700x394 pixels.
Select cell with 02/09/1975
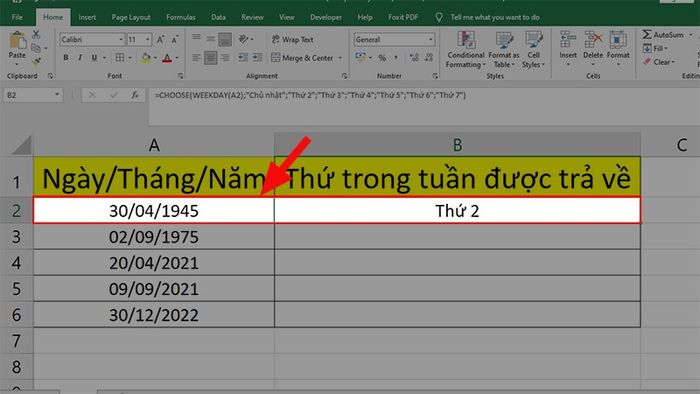tap(154, 237)
